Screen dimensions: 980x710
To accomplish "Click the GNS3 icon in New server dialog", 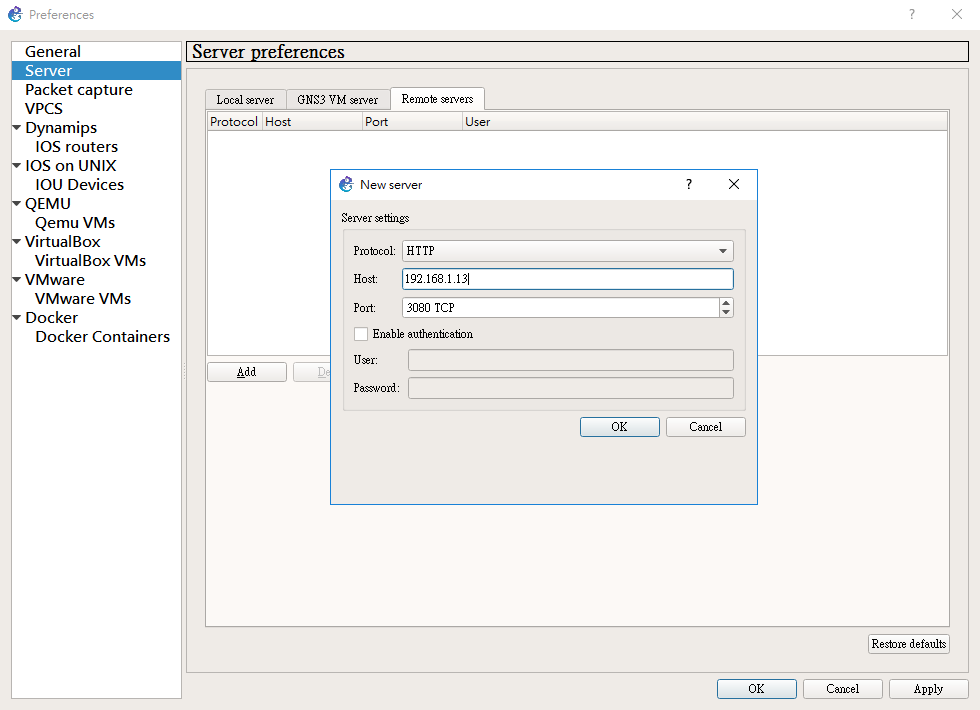I will (x=346, y=184).
